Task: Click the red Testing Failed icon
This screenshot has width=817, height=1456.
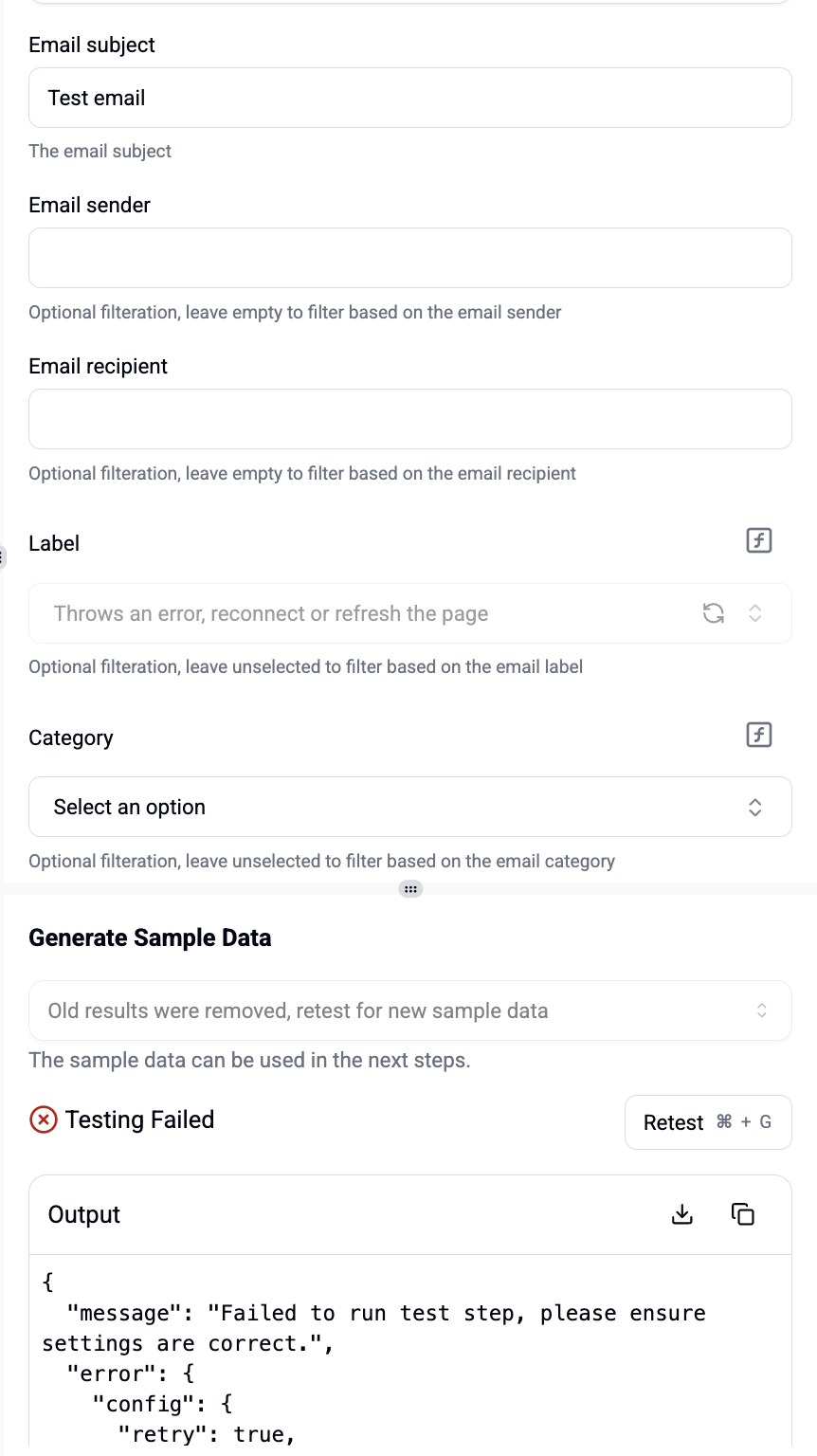Action: 44,1120
